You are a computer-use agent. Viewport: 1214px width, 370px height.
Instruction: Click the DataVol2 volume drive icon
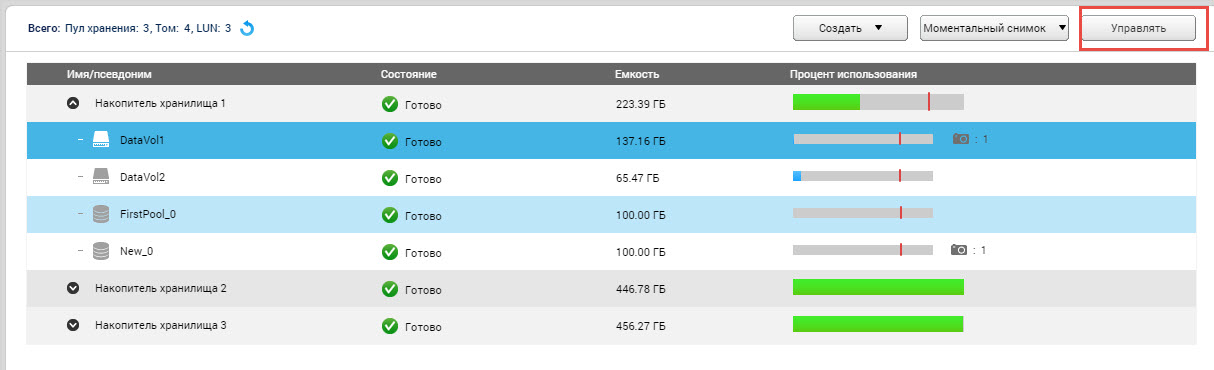coord(101,176)
